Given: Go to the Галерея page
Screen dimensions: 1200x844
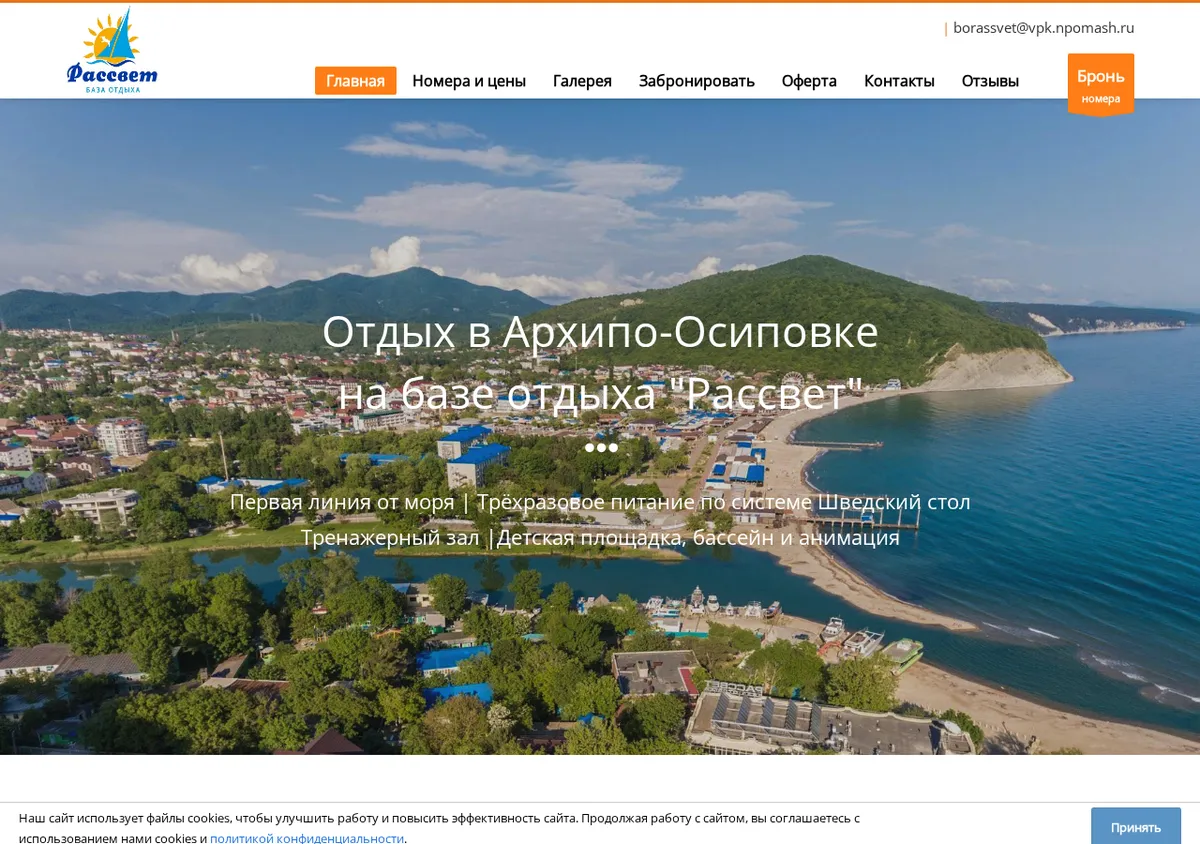Looking at the screenshot, I should pyautogui.click(x=582, y=81).
